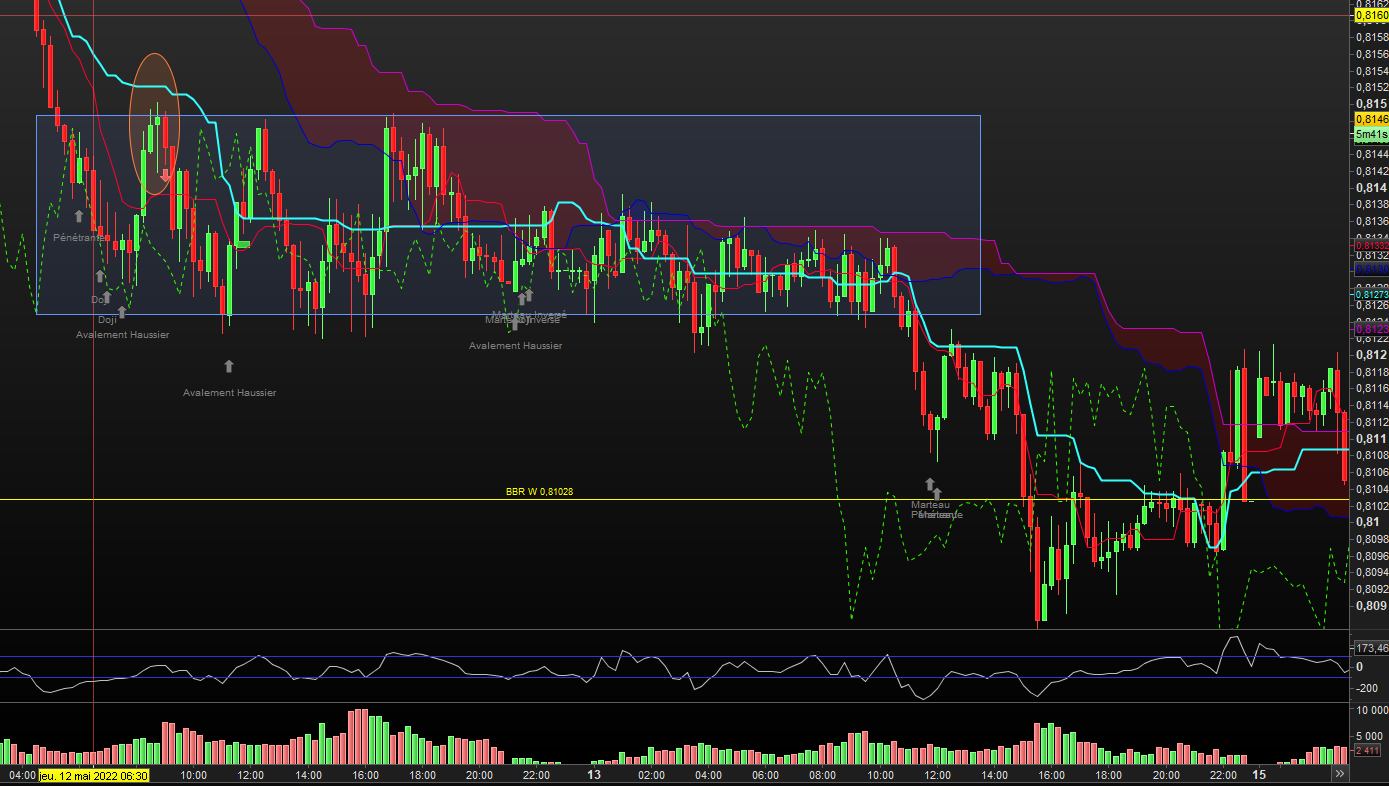Click the yellow 0,8146 current price label
The width and height of the screenshot is (1389, 786).
click(x=1369, y=118)
